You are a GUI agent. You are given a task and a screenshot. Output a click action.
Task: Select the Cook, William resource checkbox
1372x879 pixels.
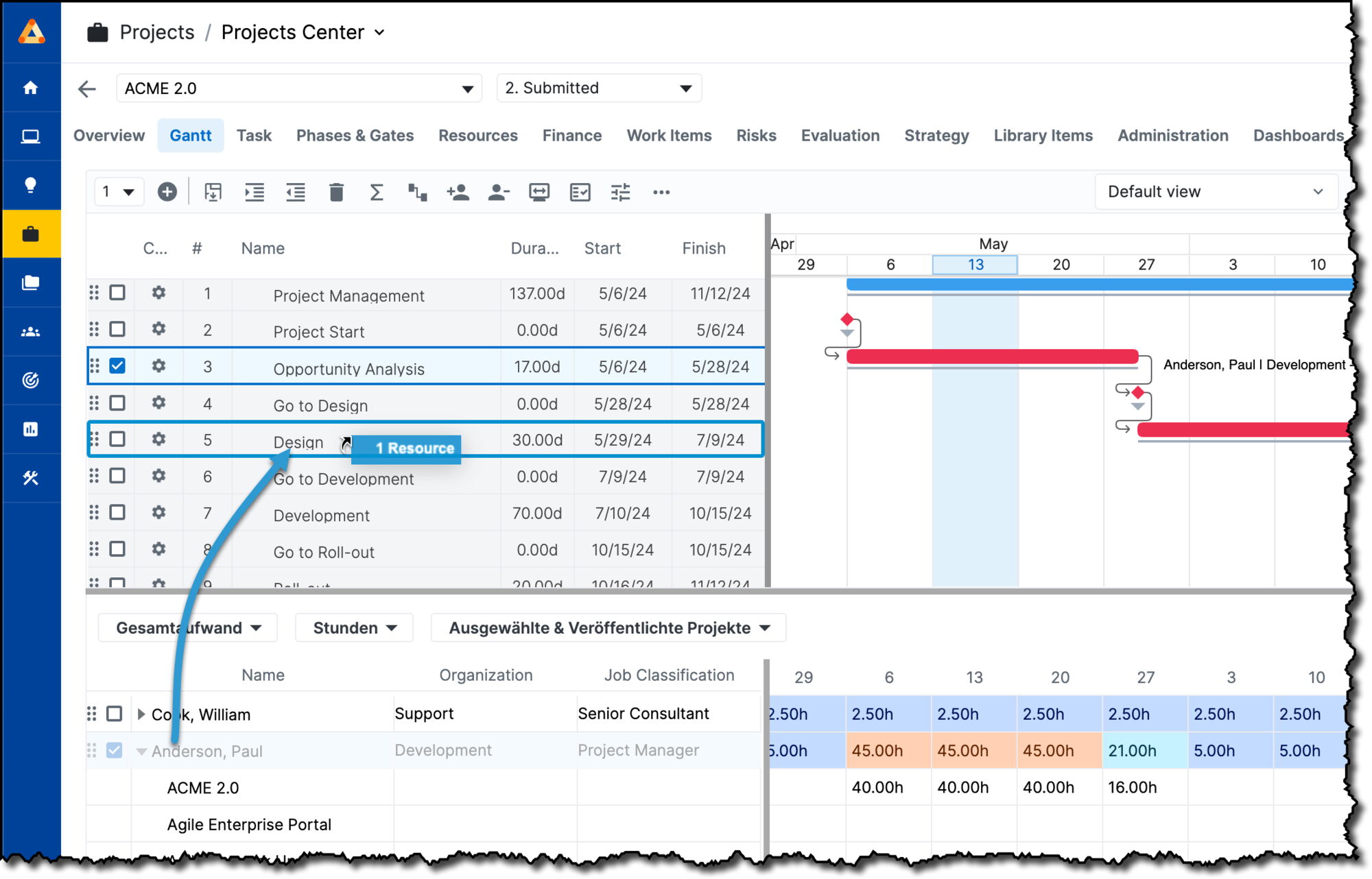click(x=115, y=714)
